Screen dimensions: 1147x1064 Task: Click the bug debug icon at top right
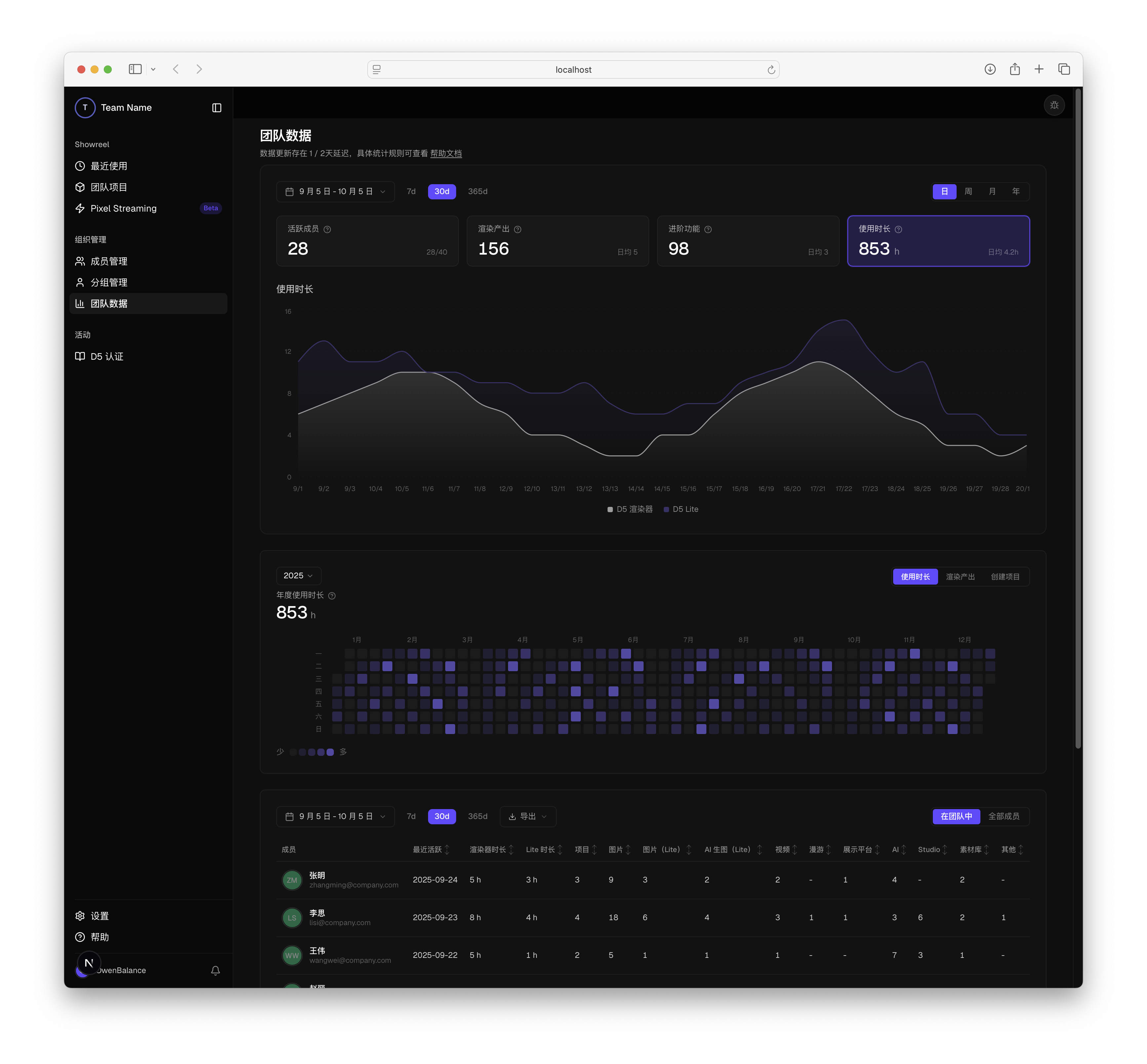[1054, 105]
